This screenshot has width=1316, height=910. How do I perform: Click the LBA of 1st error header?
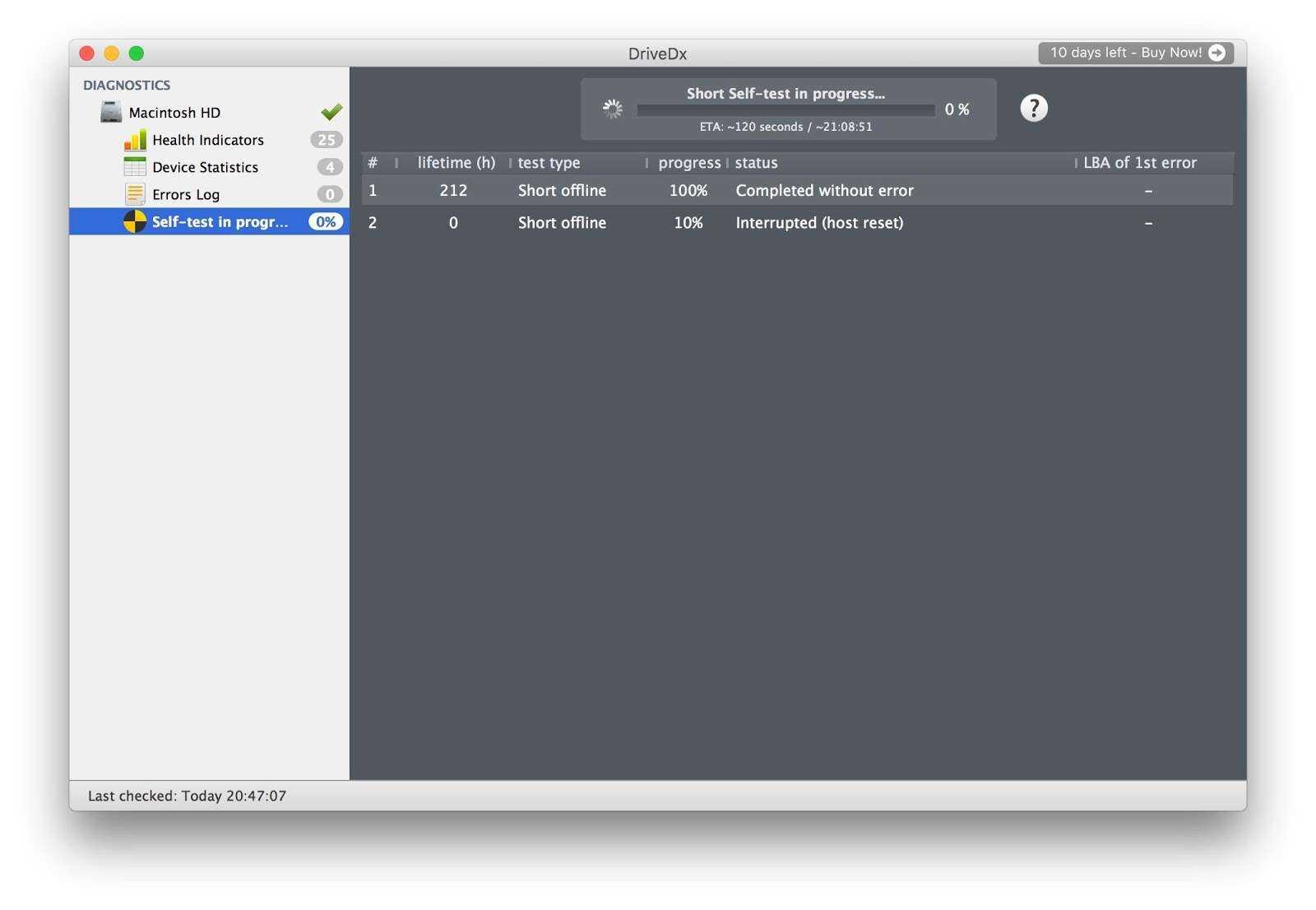[1139, 163]
